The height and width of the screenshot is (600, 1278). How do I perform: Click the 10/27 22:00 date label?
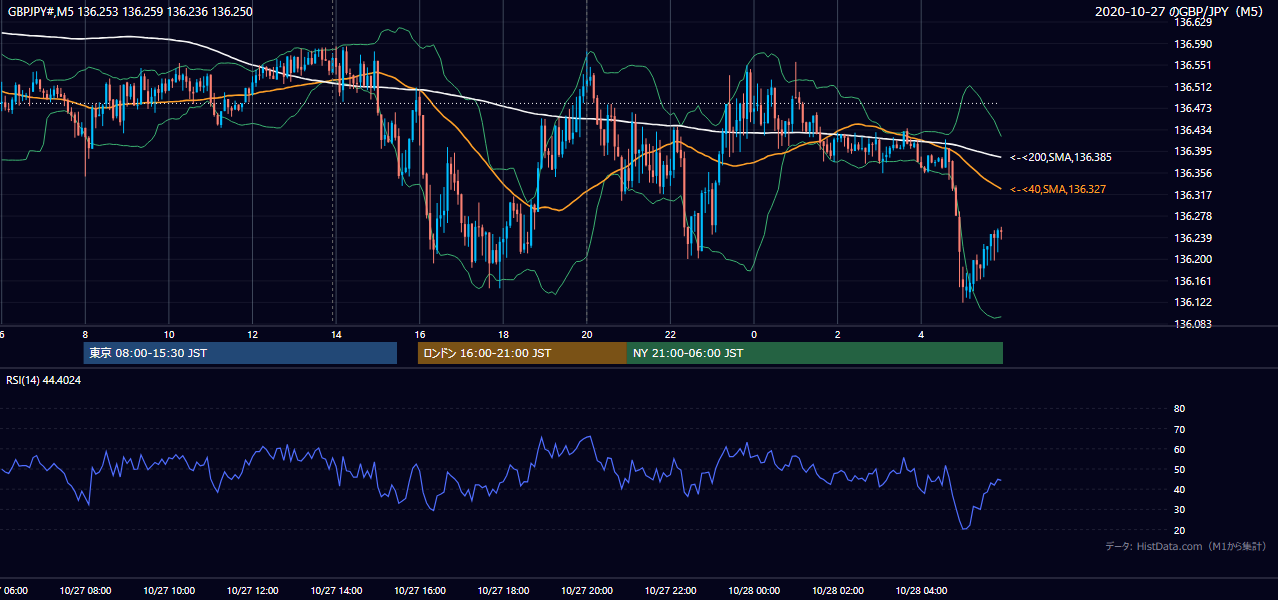pyautogui.click(x=670, y=591)
